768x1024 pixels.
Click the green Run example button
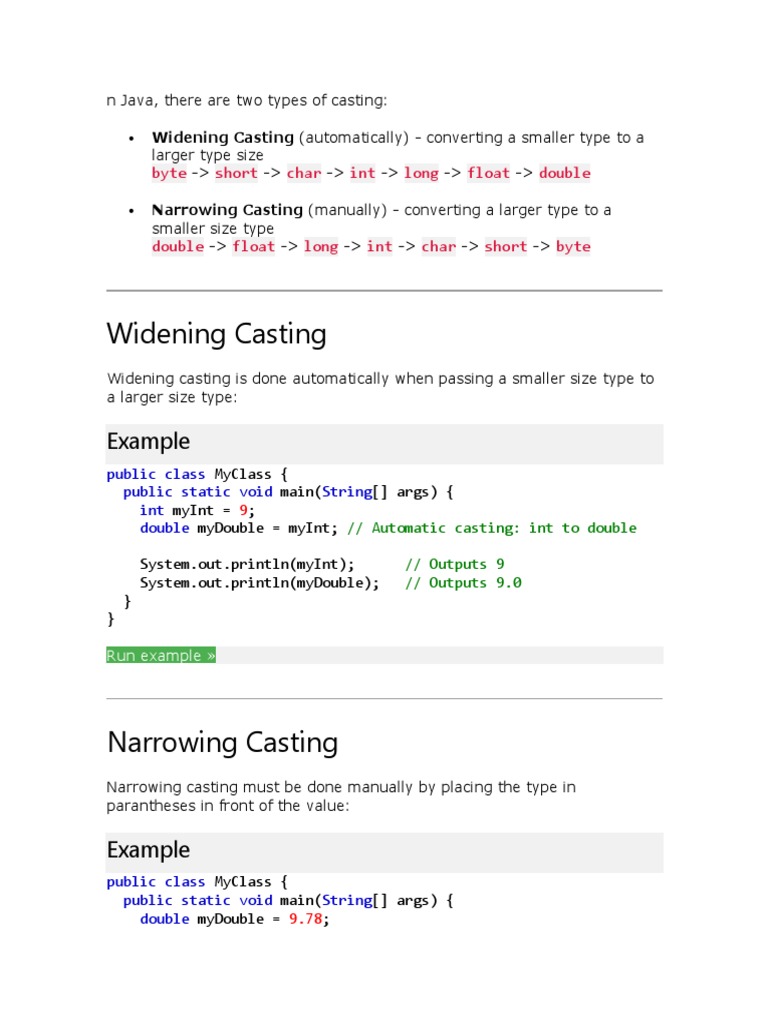(x=161, y=656)
